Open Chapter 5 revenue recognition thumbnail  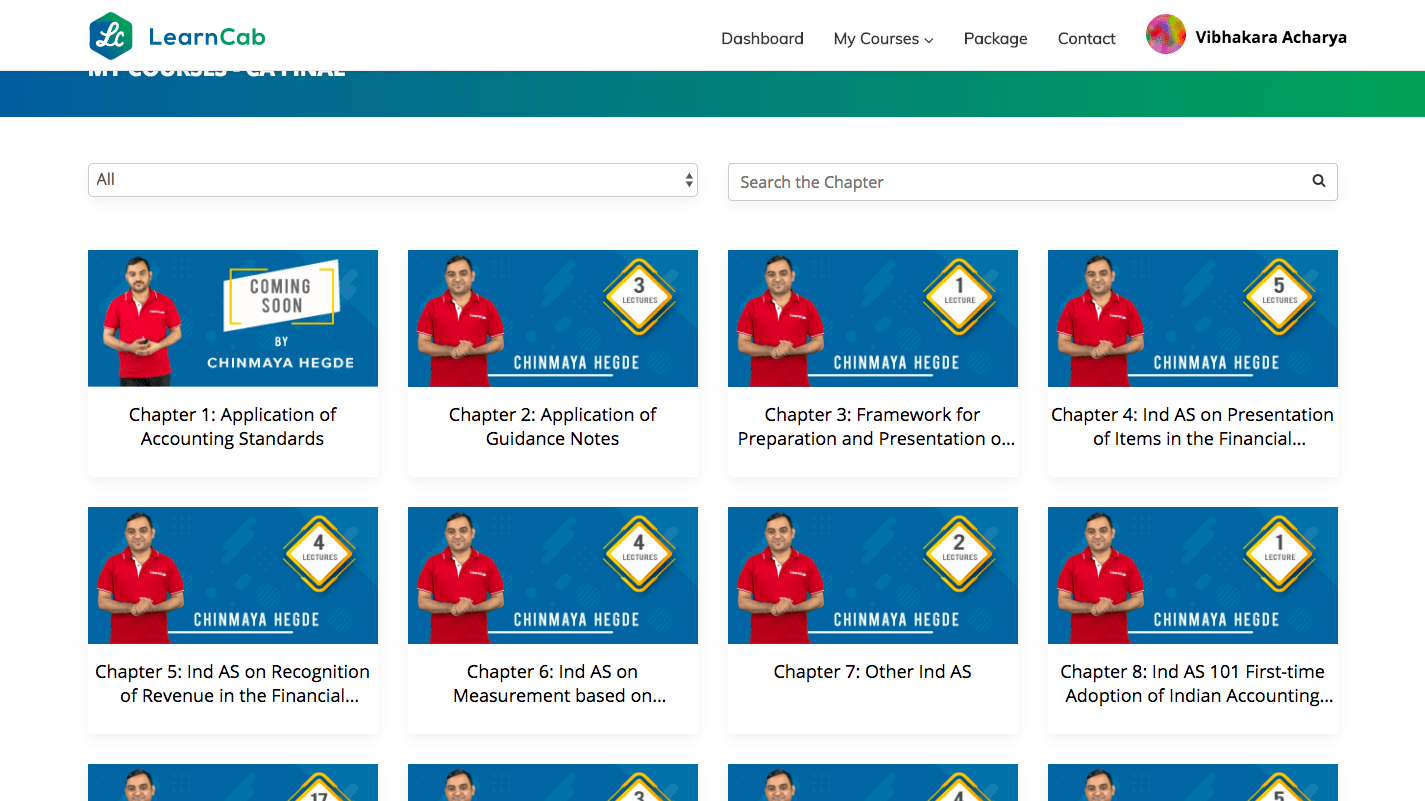point(232,575)
